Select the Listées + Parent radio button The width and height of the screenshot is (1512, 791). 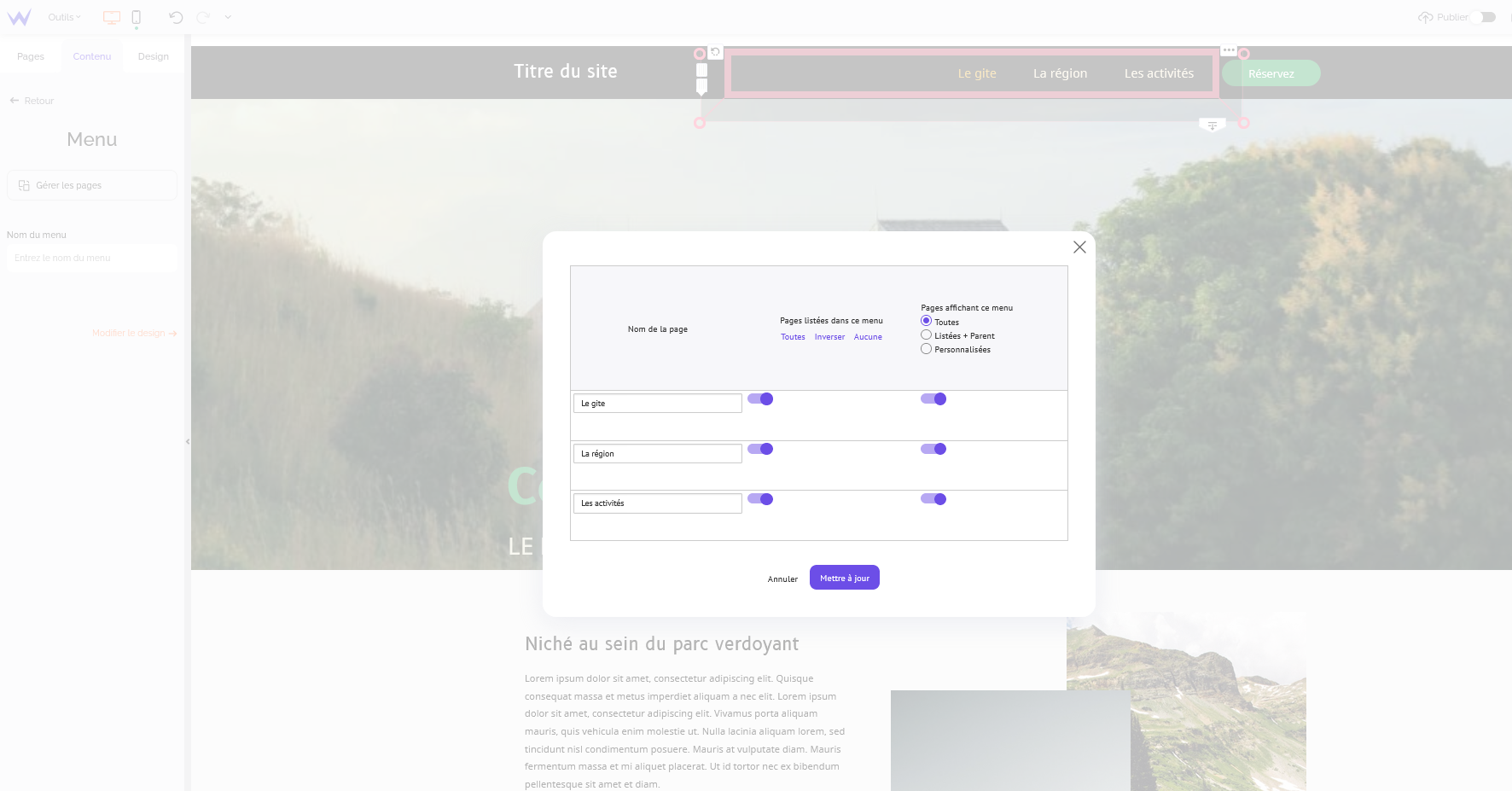pos(926,335)
